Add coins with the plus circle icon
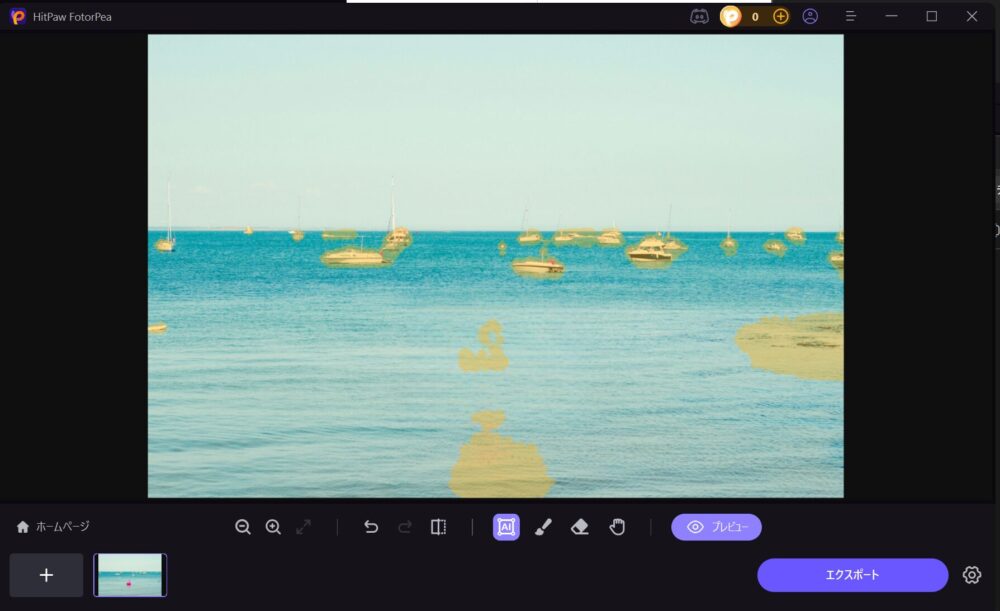1000x611 pixels. click(x=781, y=17)
